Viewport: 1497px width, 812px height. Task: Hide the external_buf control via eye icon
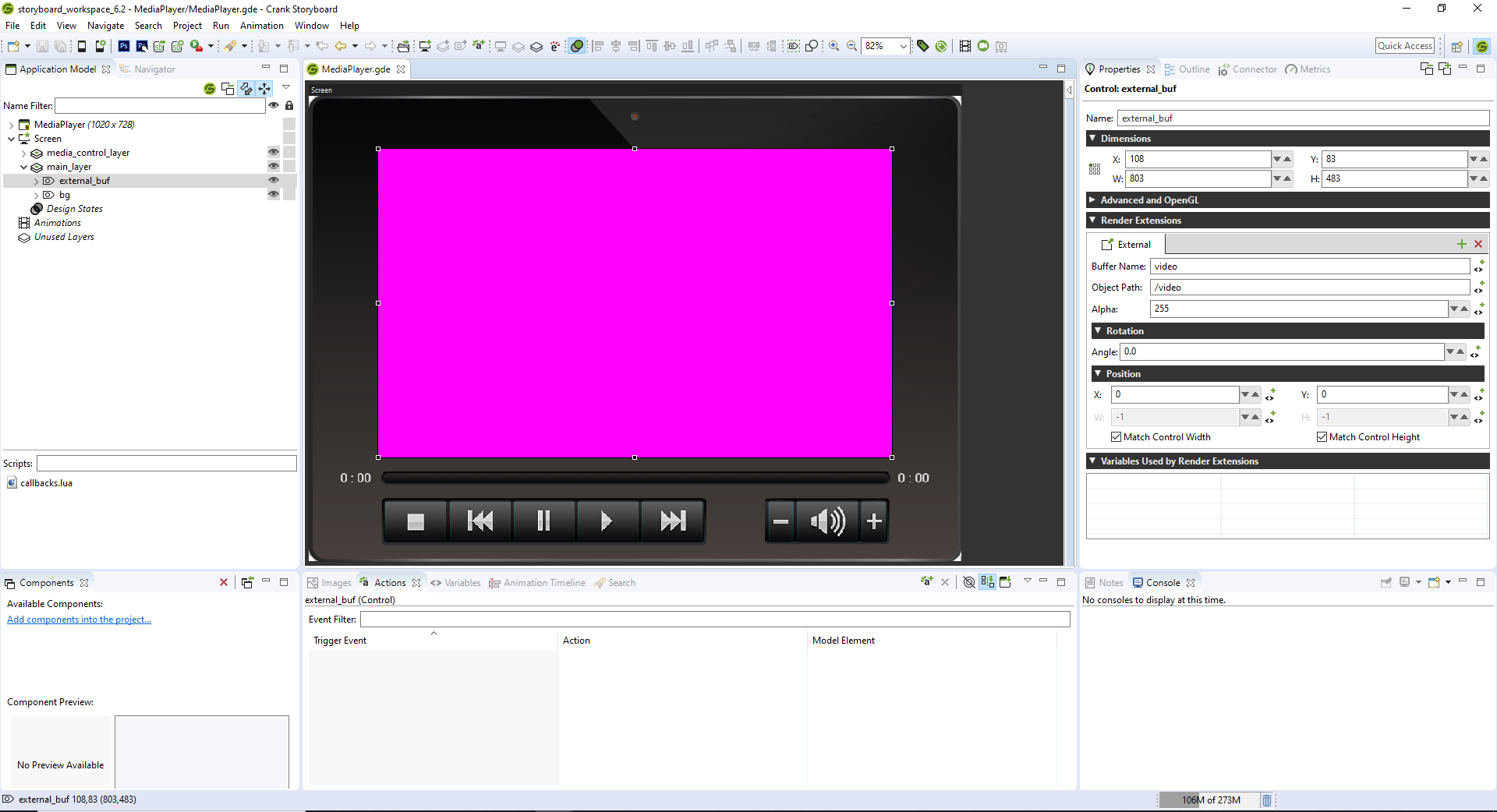click(274, 181)
